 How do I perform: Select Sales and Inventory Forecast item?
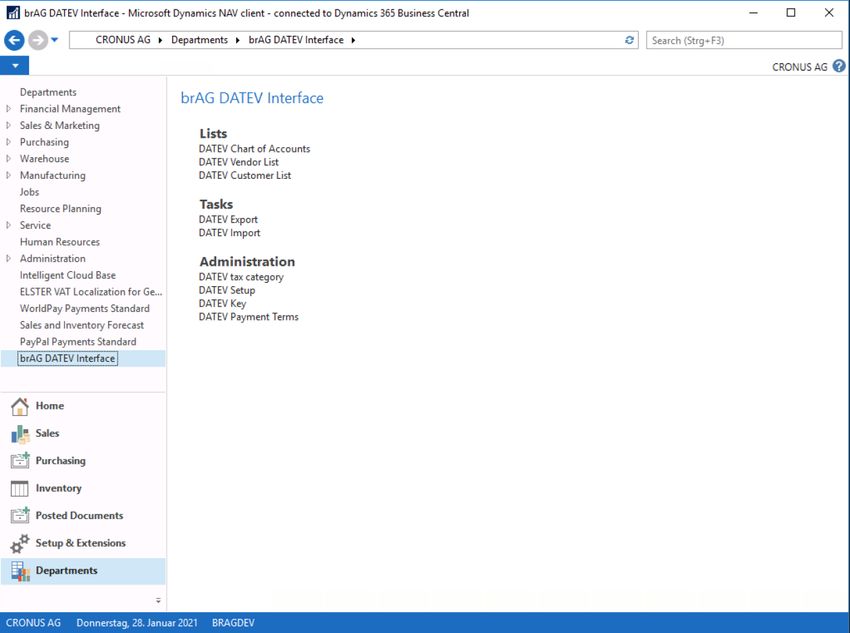pos(82,325)
